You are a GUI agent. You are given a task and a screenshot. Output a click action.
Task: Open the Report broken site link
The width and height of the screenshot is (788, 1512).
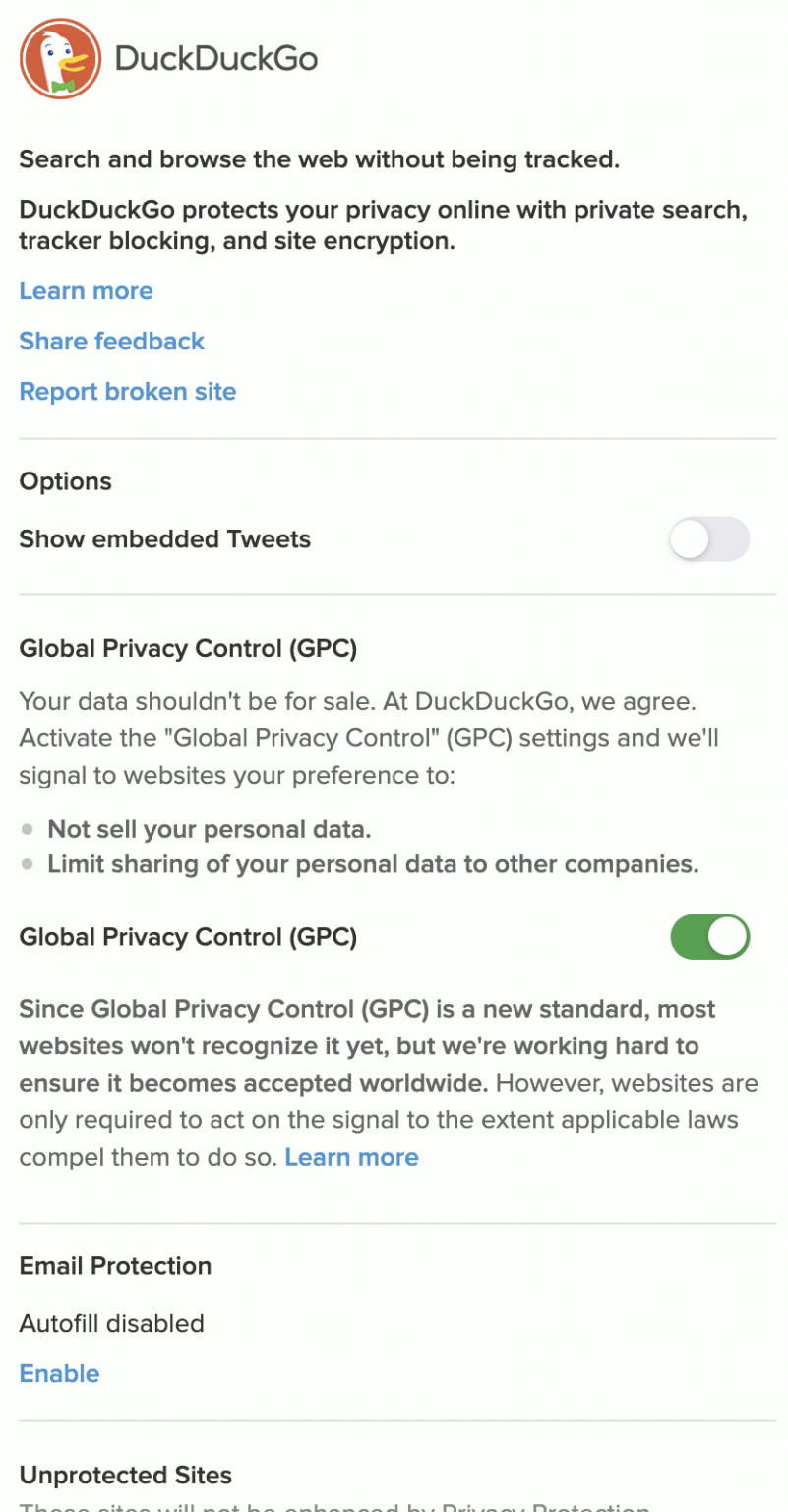(127, 391)
